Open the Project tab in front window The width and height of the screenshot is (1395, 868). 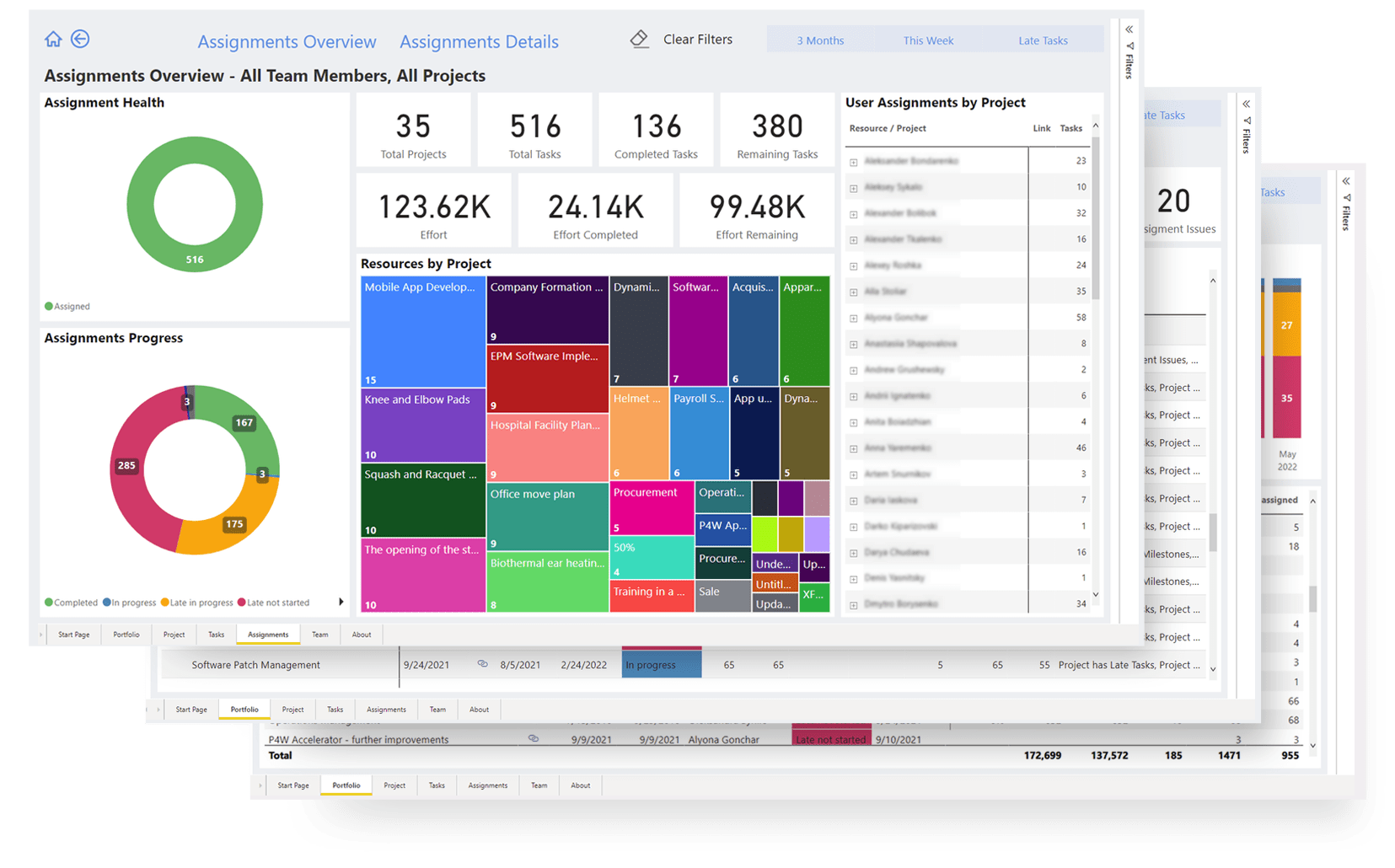click(174, 635)
